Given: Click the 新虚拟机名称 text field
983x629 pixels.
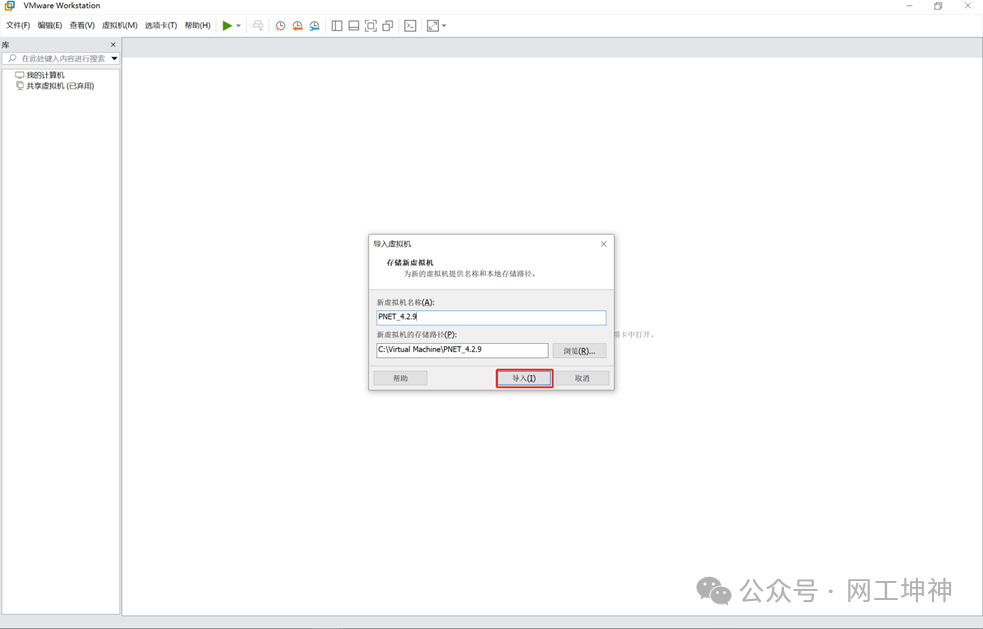Looking at the screenshot, I should (491, 317).
